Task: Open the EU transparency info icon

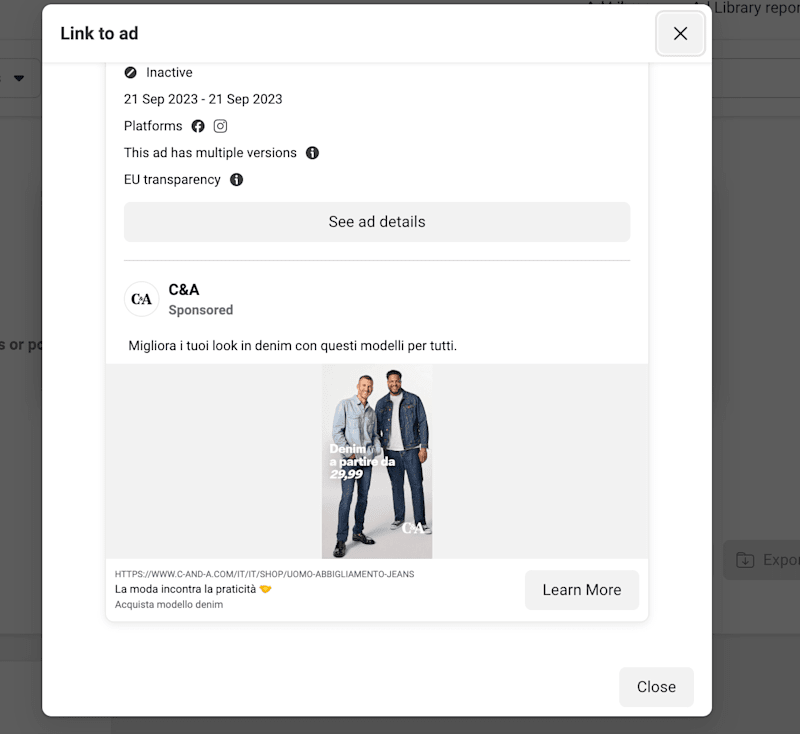Action: click(236, 180)
